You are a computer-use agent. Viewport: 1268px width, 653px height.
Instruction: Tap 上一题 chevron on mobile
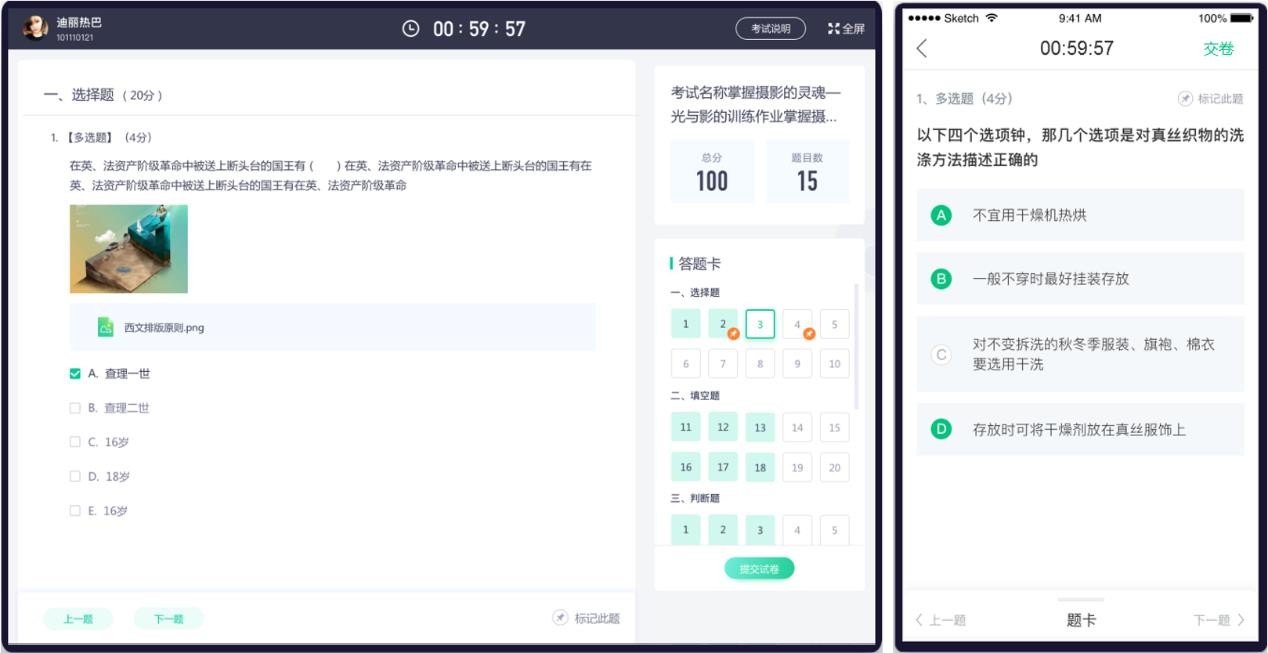920,620
